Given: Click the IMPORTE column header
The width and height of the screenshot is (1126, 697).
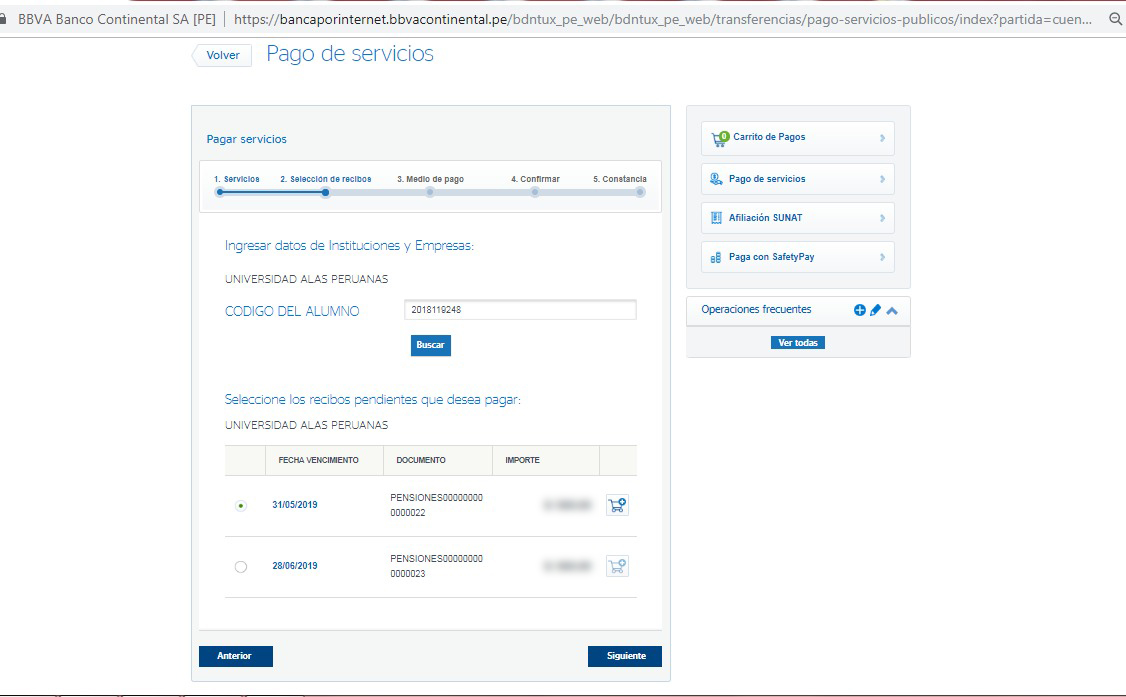Looking at the screenshot, I should [x=522, y=460].
